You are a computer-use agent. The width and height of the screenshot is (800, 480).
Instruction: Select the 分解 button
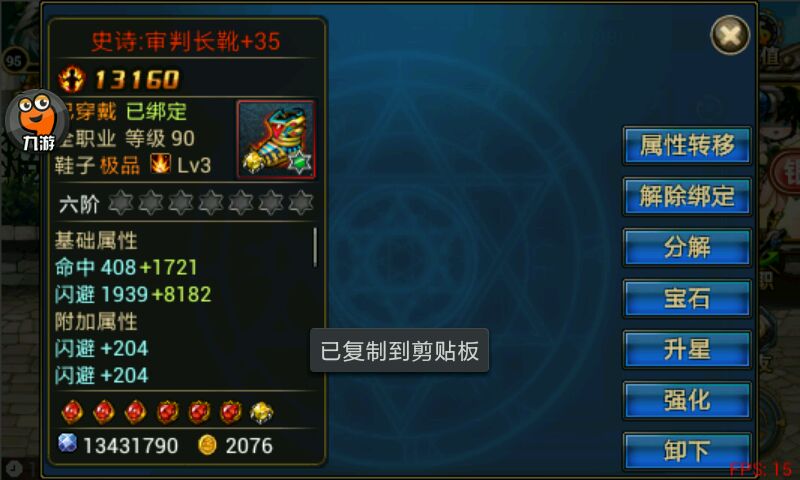[687, 247]
